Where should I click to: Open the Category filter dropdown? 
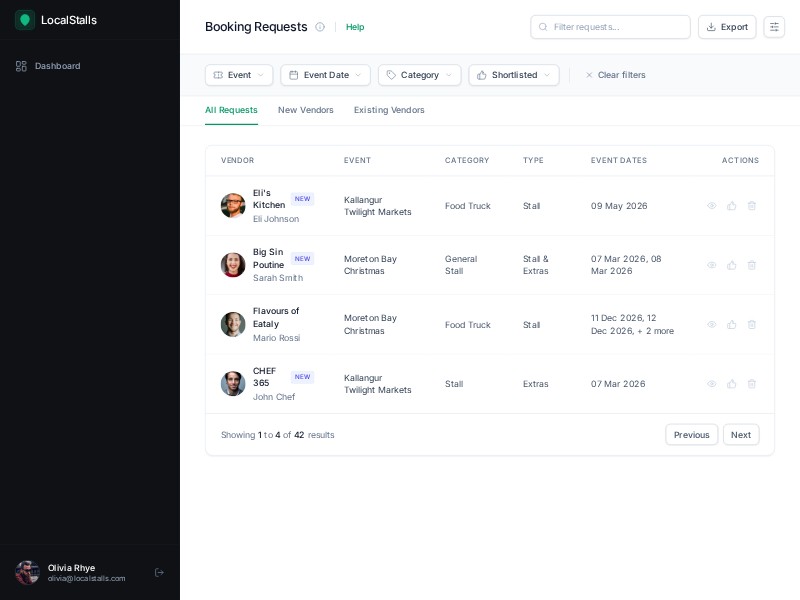point(419,75)
